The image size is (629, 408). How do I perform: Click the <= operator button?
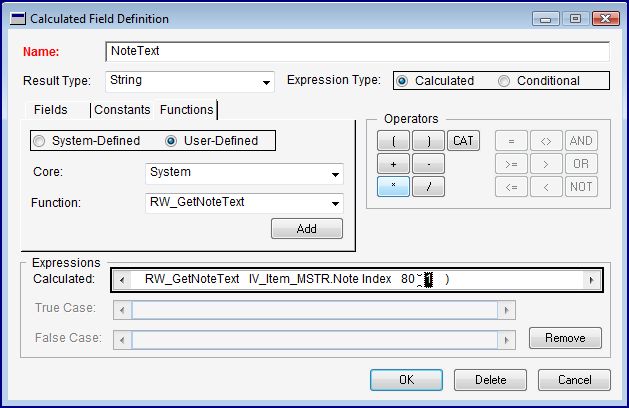click(511, 187)
